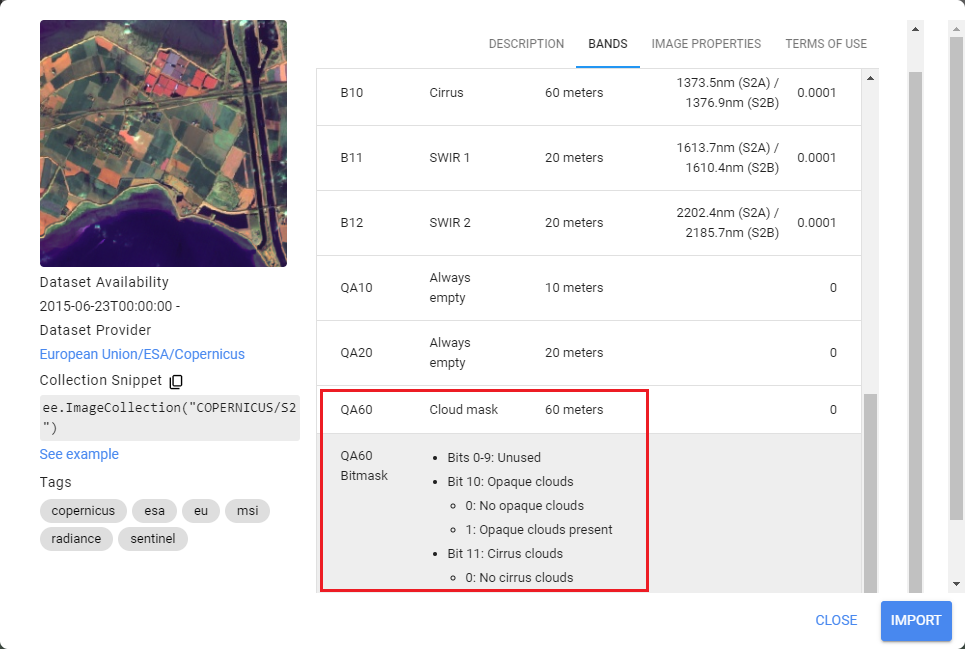Follow the See example link
Image resolution: width=965 pixels, height=649 pixels.
click(79, 454)
